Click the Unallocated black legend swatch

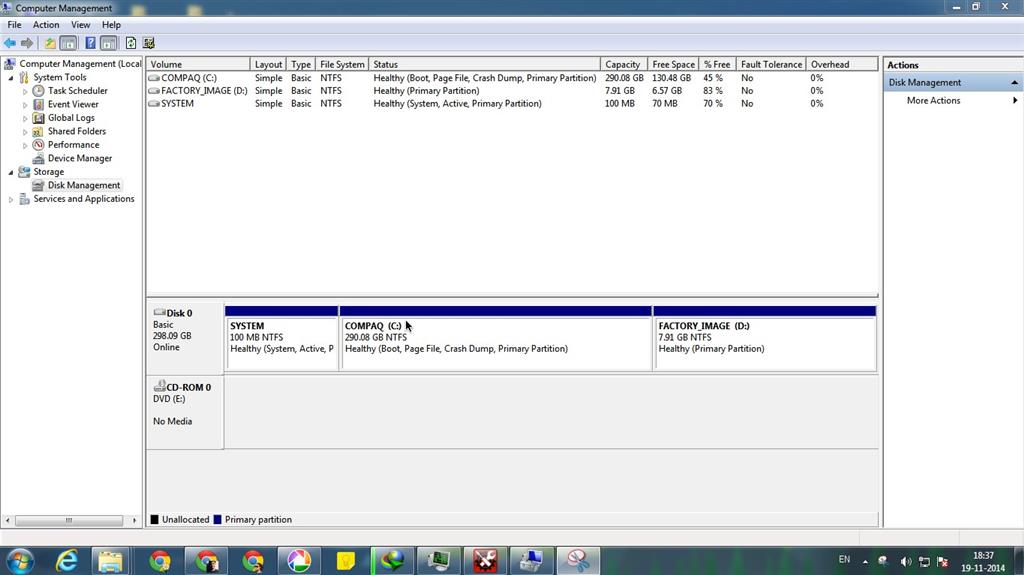coord(155,519)
